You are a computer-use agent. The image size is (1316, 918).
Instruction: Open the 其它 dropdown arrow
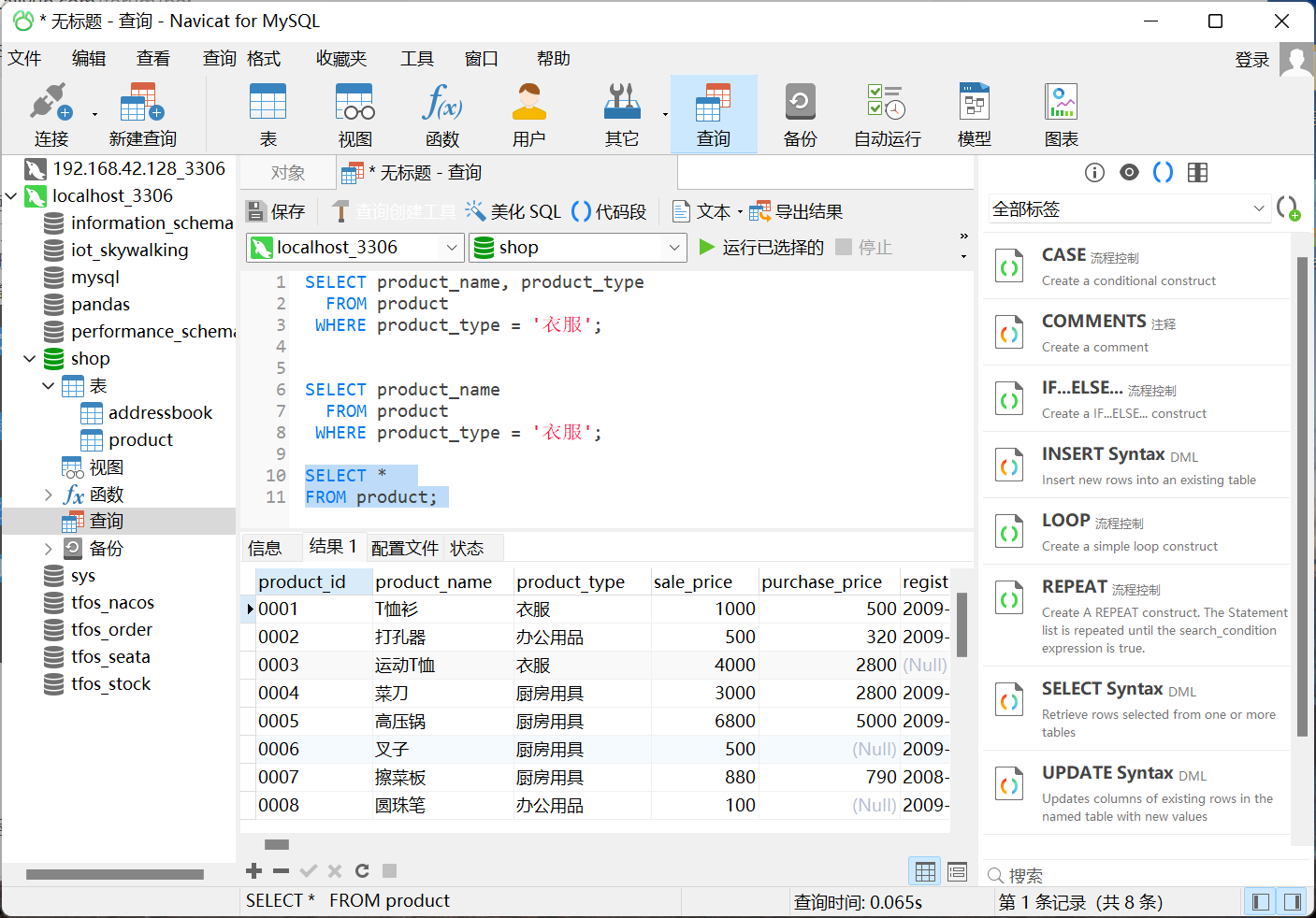point(665,115)
